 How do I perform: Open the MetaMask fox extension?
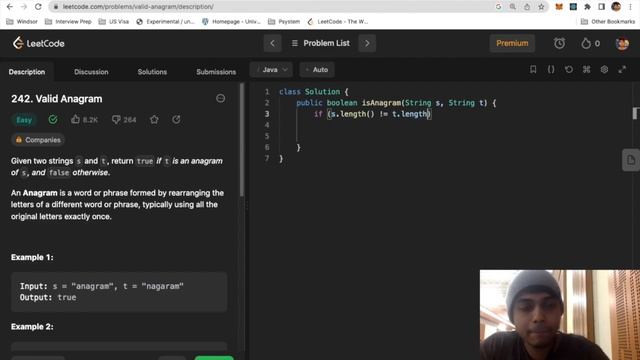click(559, 7)
